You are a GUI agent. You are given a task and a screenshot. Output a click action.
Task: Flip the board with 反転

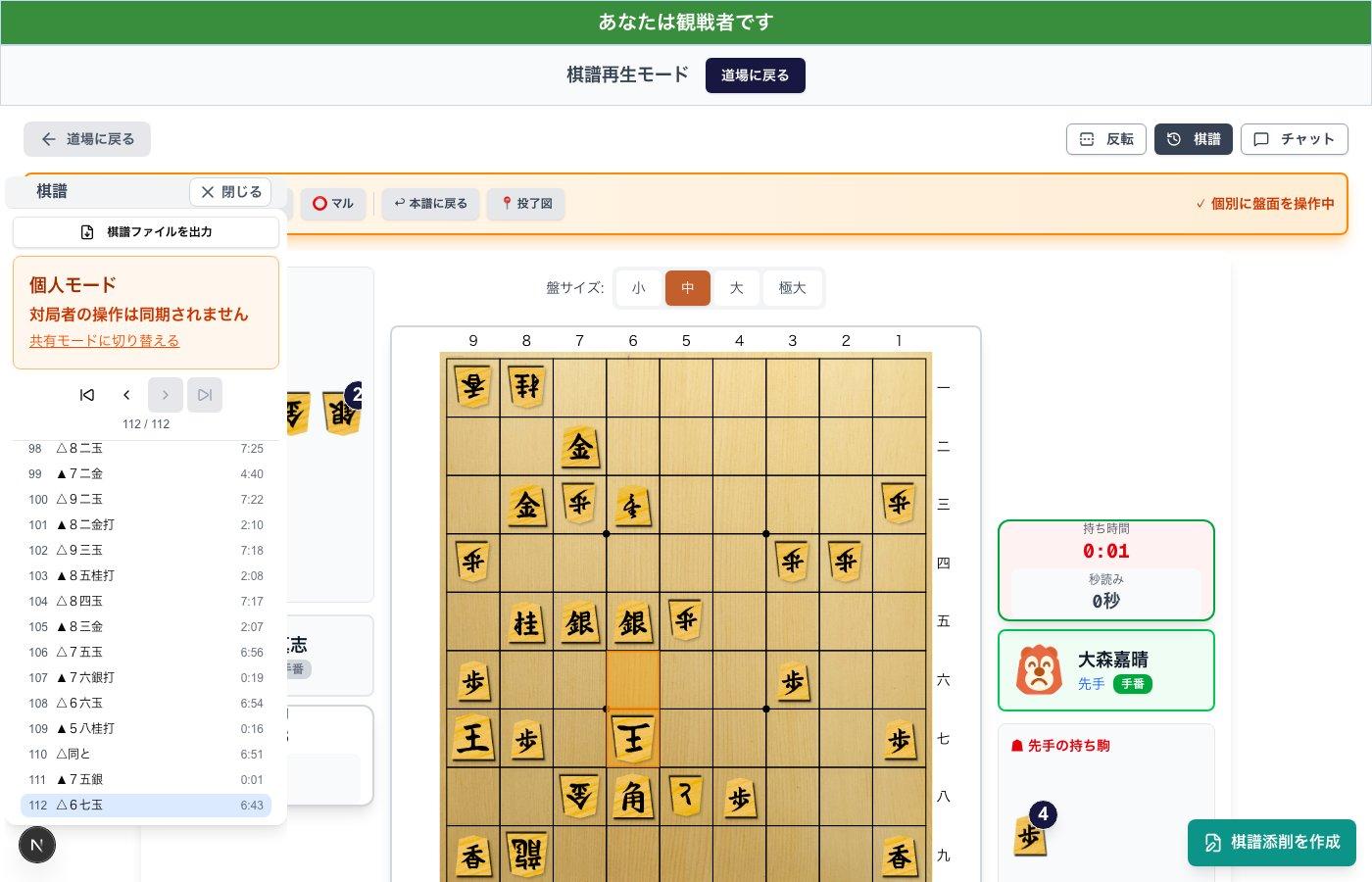[x=1106, y=139]
